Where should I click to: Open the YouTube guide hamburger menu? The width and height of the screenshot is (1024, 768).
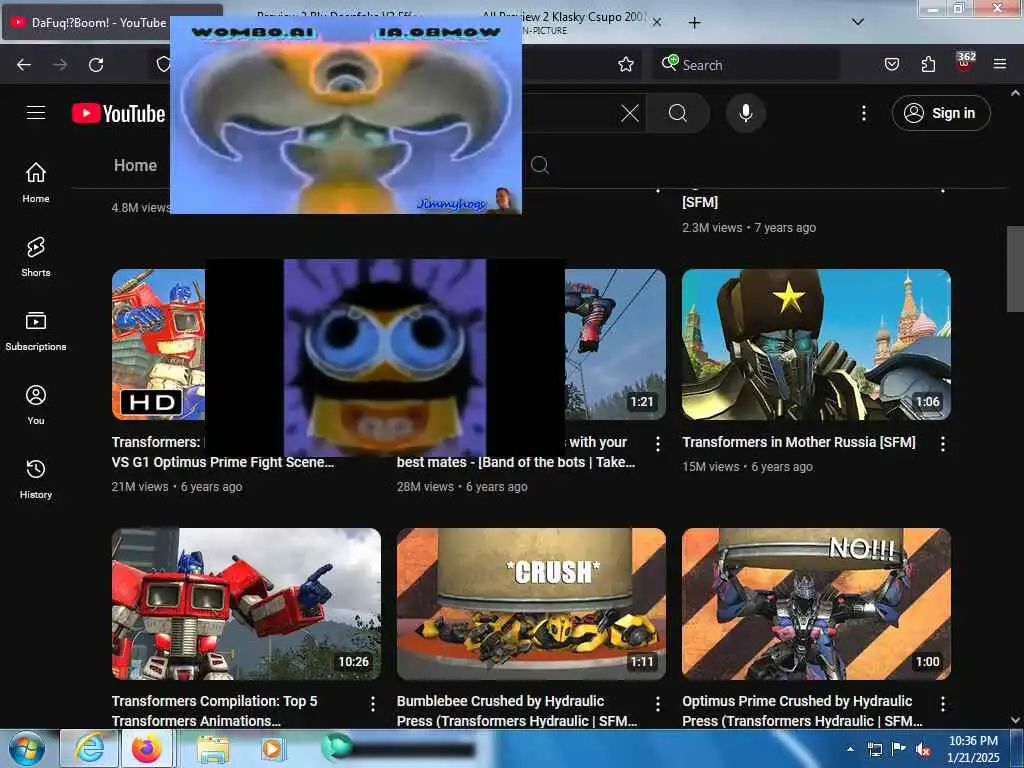coord(36,113)
